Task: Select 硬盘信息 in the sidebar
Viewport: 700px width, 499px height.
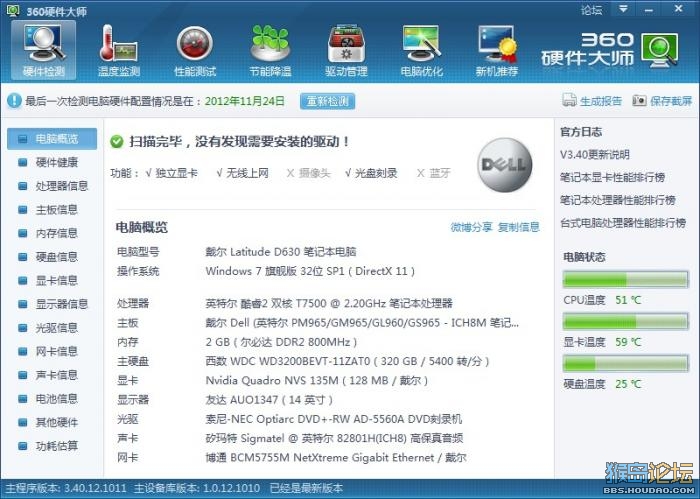Action: pos(57,257)
